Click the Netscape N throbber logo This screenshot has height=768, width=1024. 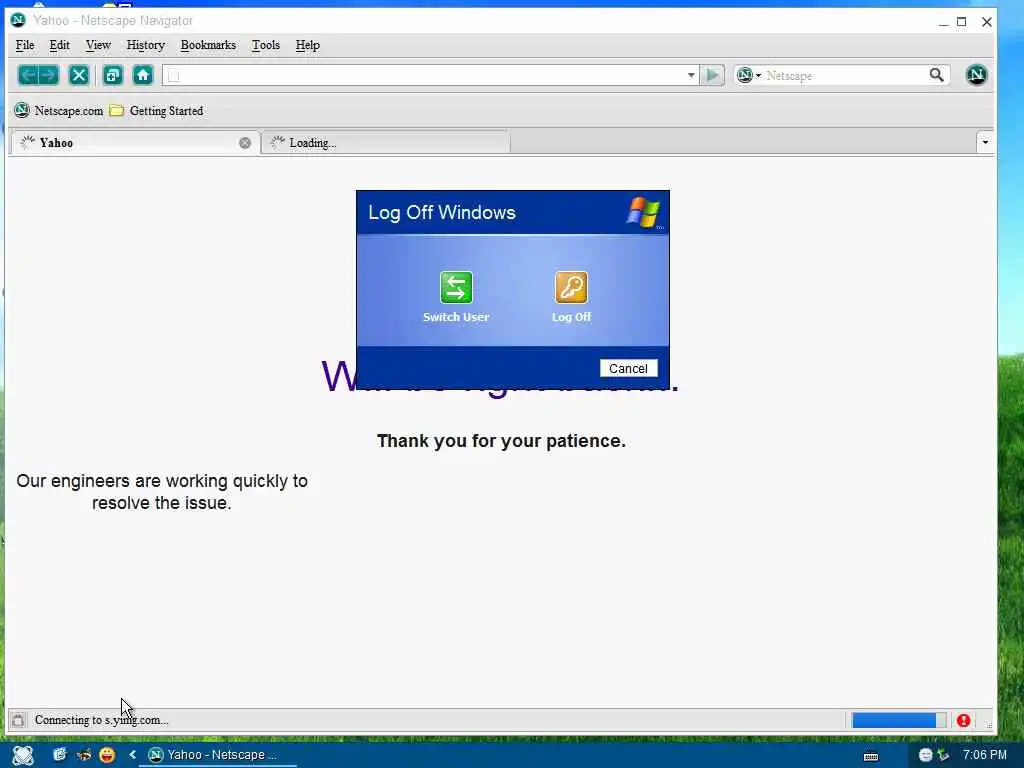coord(976,75)
